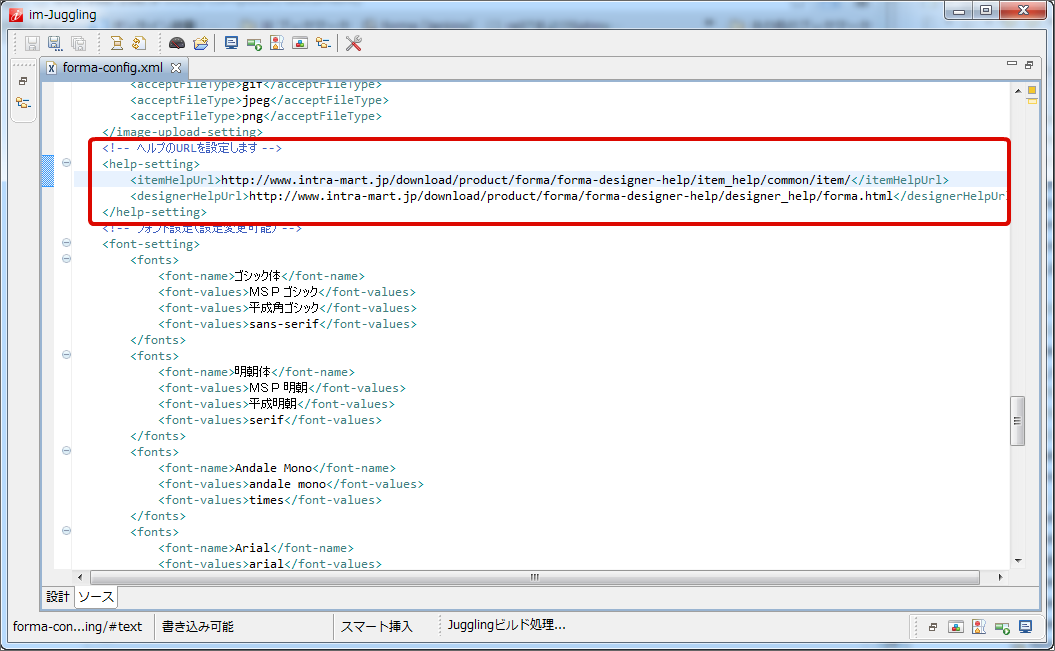Screen dimensions: 1055x651
Task: Click the vertical scrollbar up arrow
Action: [x=1017, y=91]
